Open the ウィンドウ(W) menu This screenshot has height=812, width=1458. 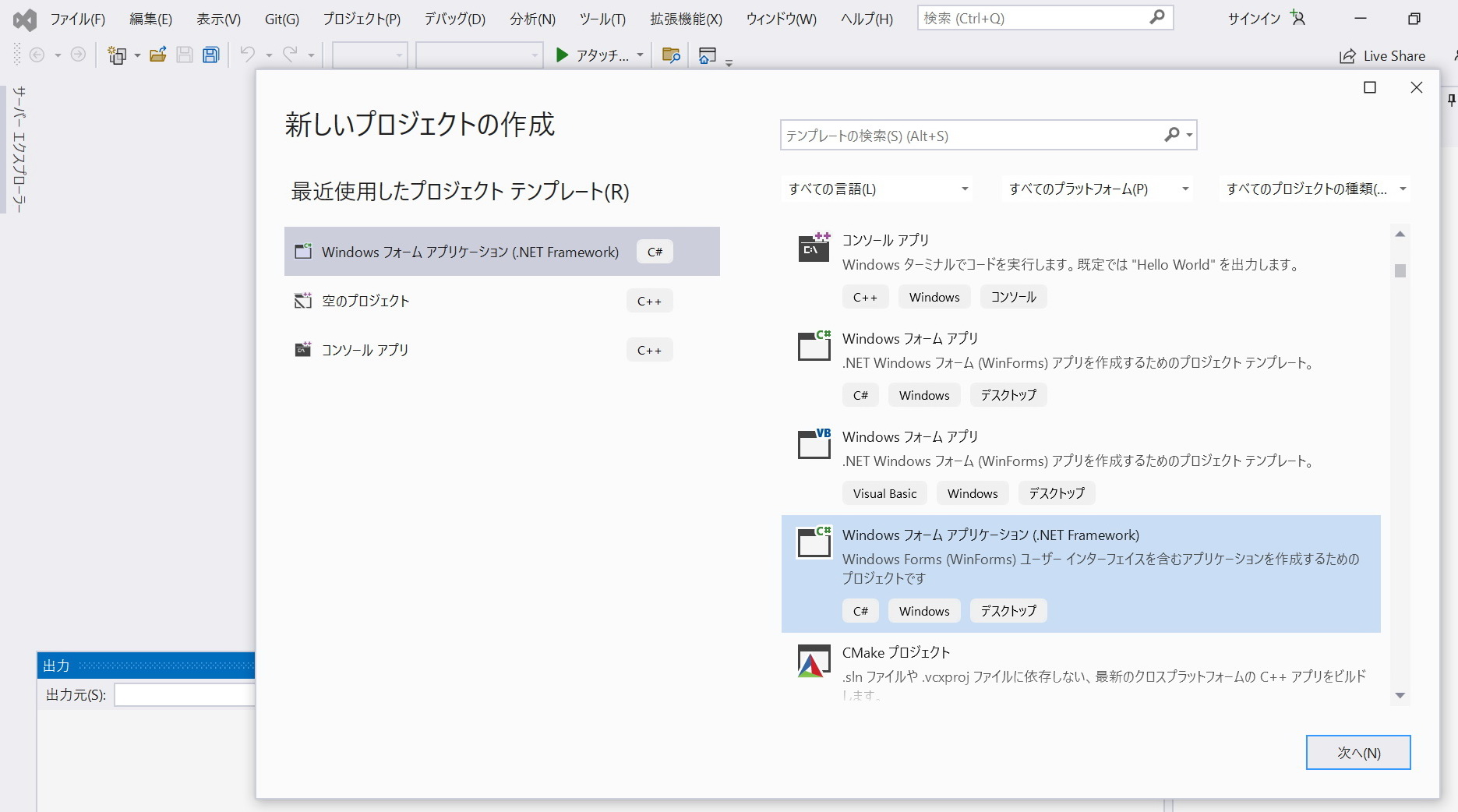coord(781,19)
